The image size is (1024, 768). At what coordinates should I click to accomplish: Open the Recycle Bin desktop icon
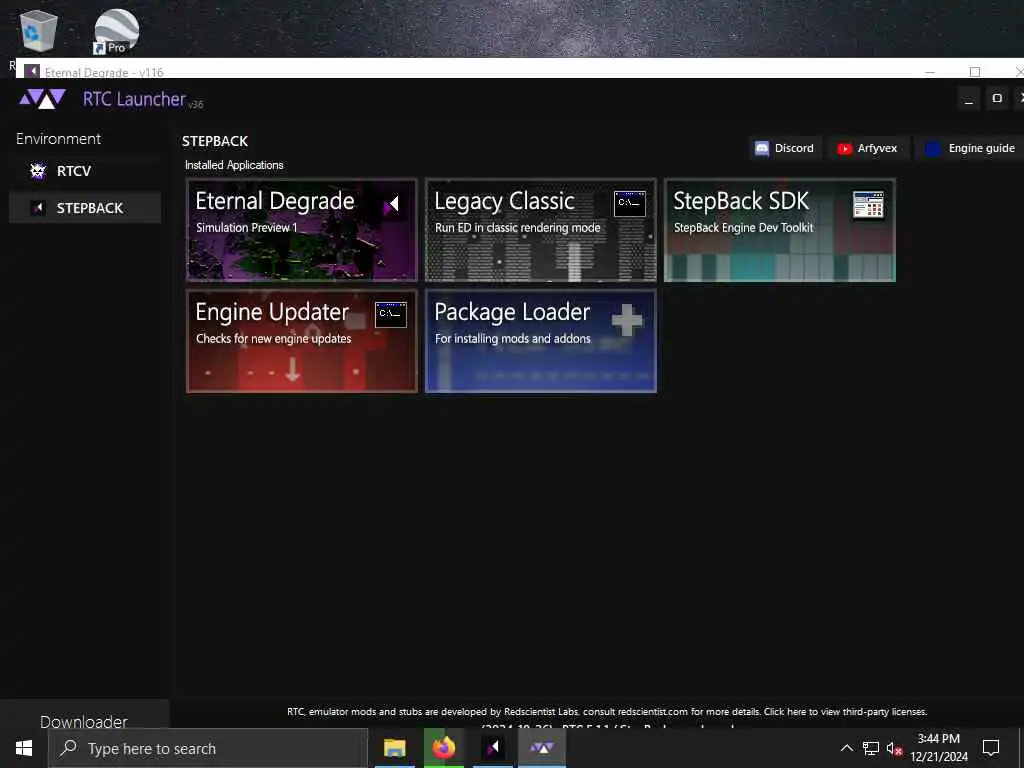point(38,30)
